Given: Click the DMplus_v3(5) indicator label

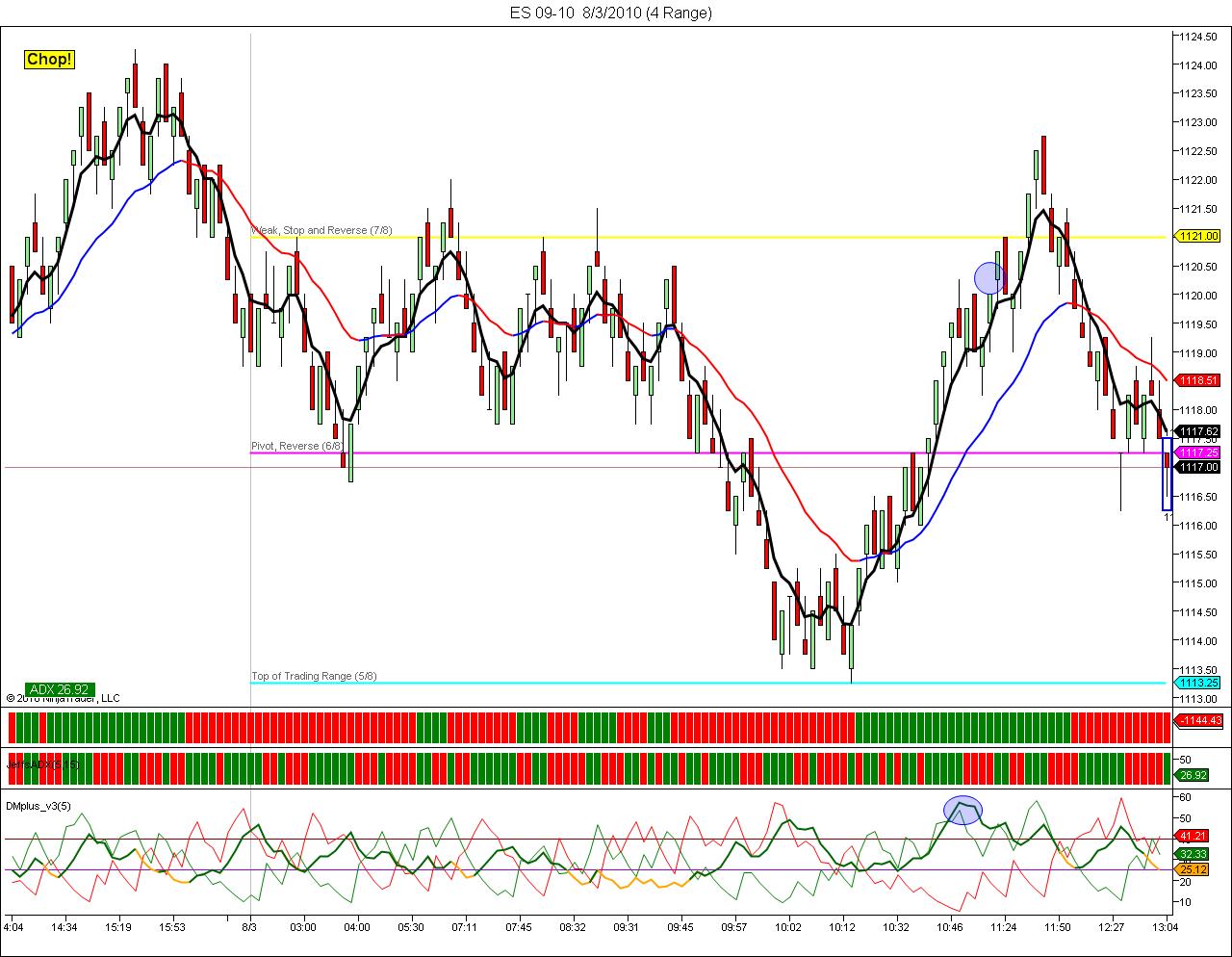Looking at the screenshot, I should click(38, 805).
